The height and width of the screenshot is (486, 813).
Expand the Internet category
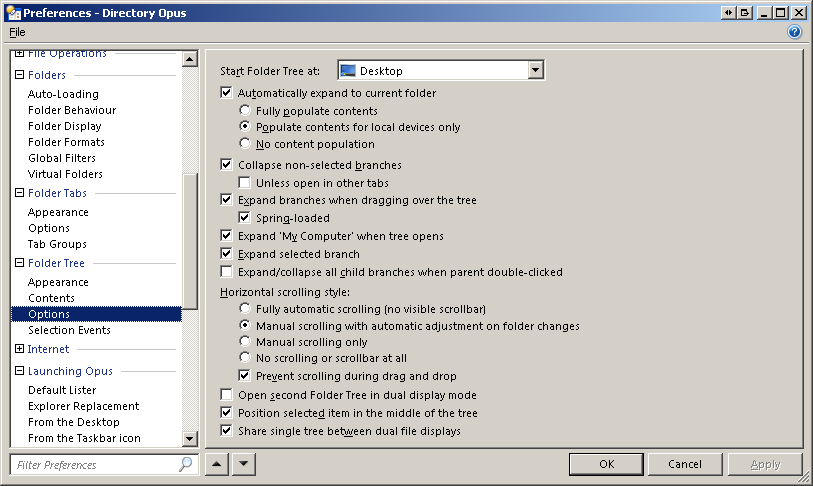click(19, 349)
